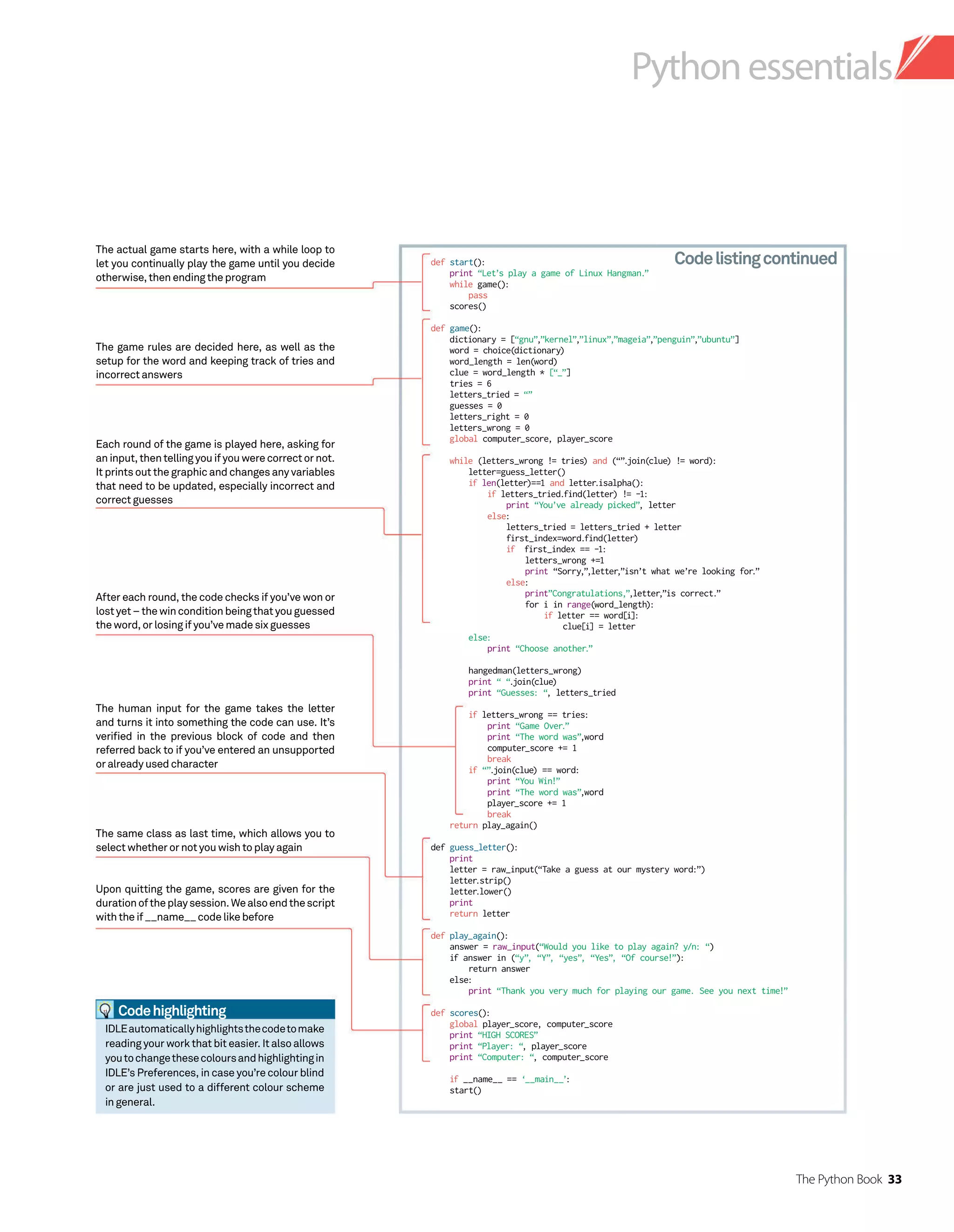Click the 'hangedman(letters_wrong)' code line
The width and height of the screenshot is (954, 1232).
(524, 671)
